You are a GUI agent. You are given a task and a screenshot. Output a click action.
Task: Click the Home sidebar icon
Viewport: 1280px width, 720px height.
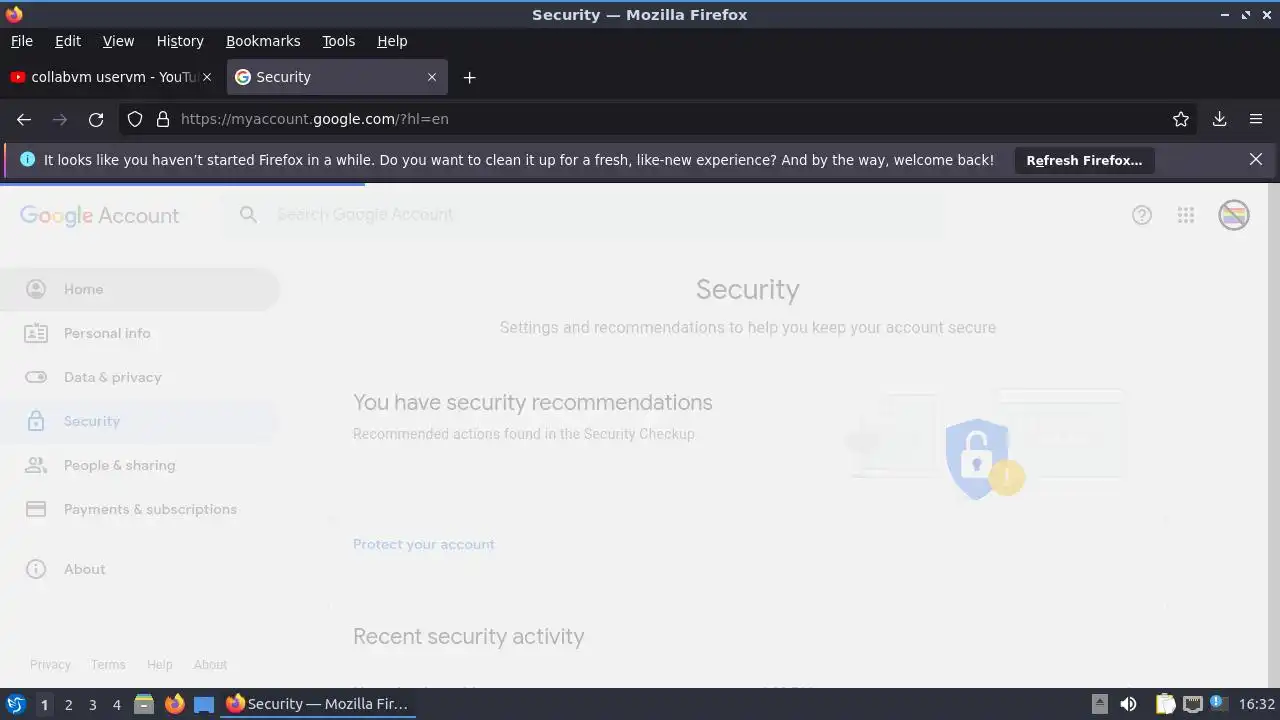(x=36, y=289)
